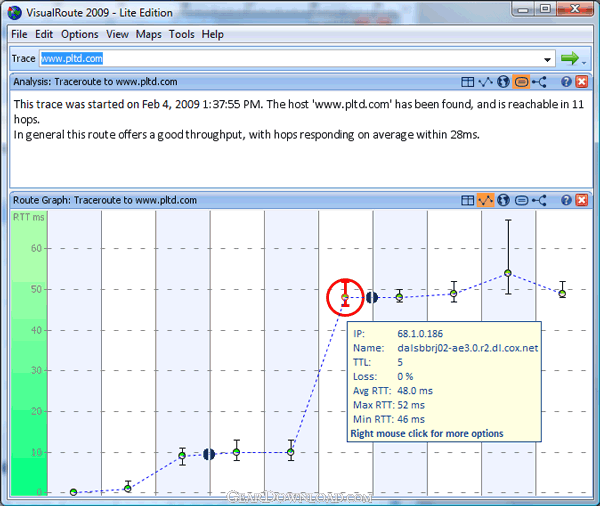The width and height of the screenshot is (600, 506).
Task: Click the IP value 68.1.0.186 in tooltip
Action: 420,334
